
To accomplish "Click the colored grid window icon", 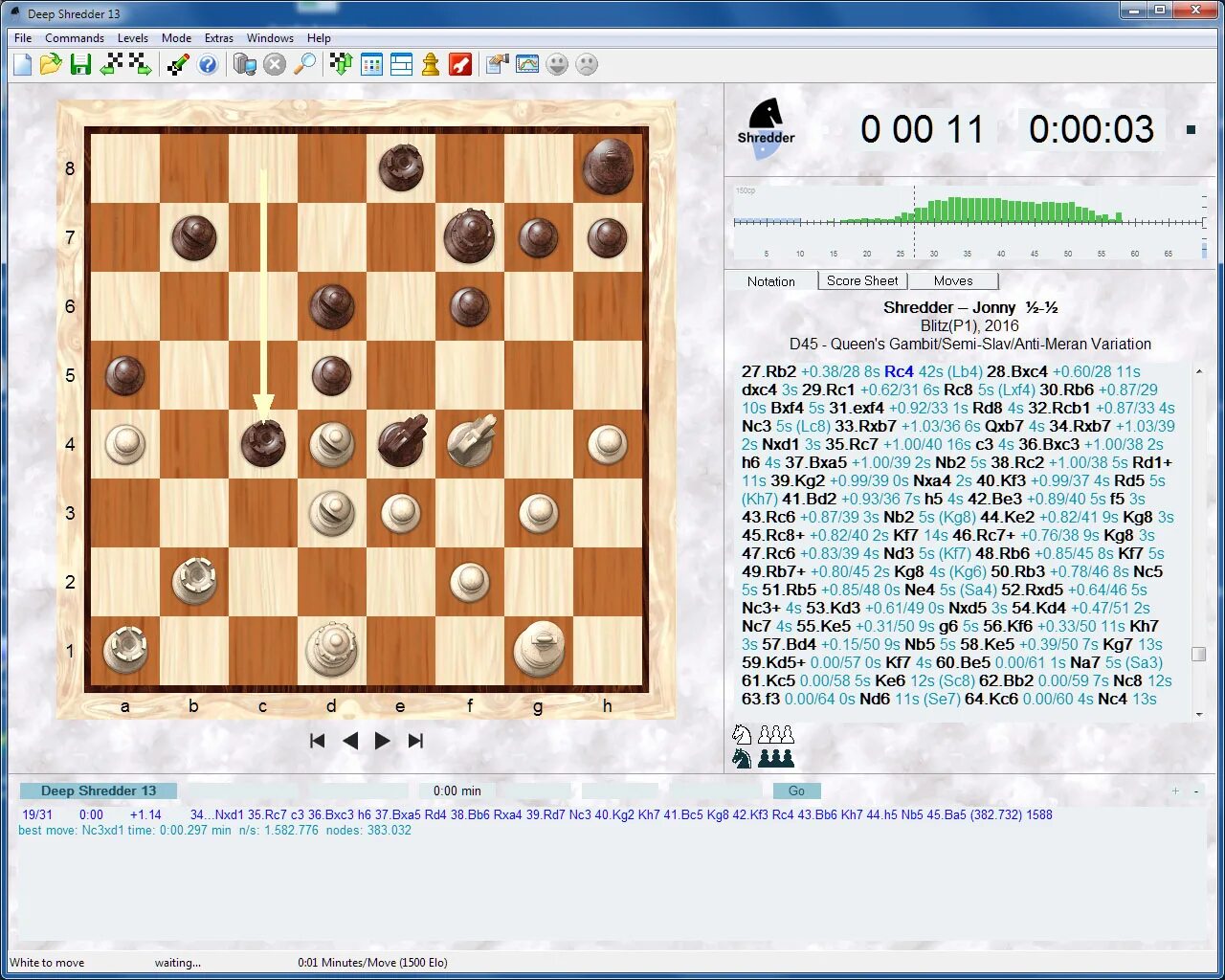I will tap(371, 64).
